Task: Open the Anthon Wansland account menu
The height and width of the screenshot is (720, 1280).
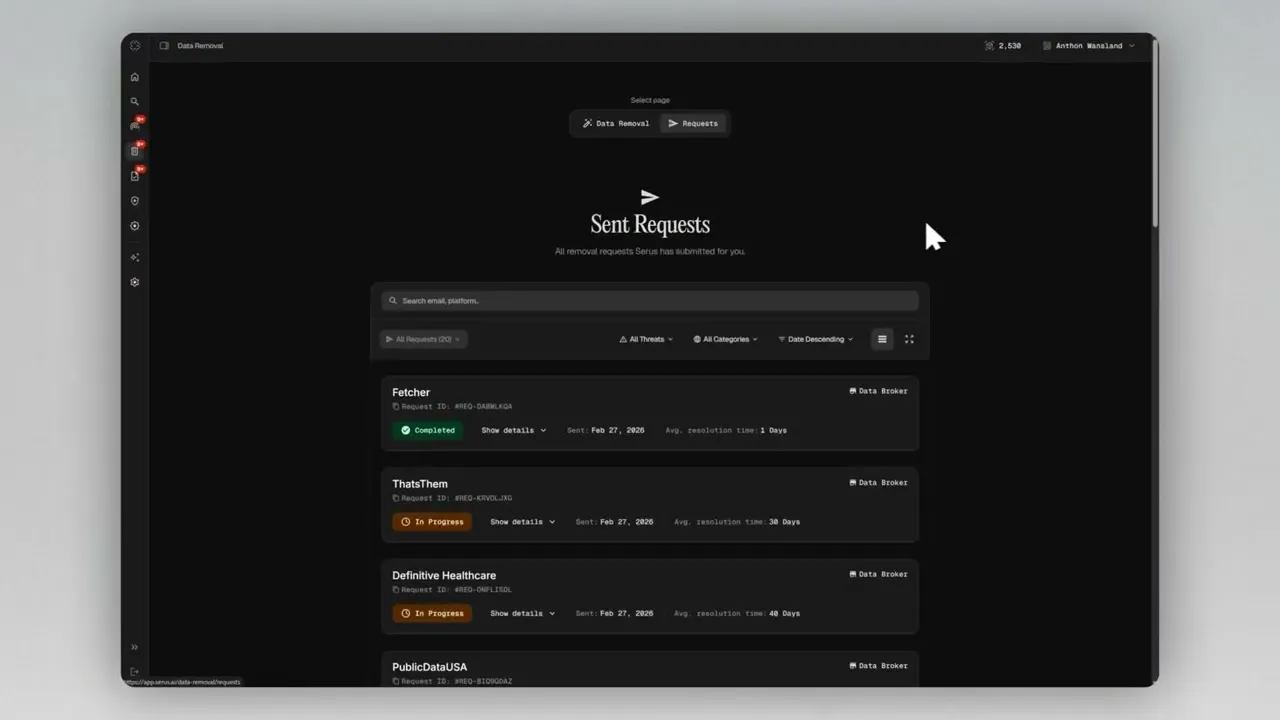Action: pos(1088,46)
